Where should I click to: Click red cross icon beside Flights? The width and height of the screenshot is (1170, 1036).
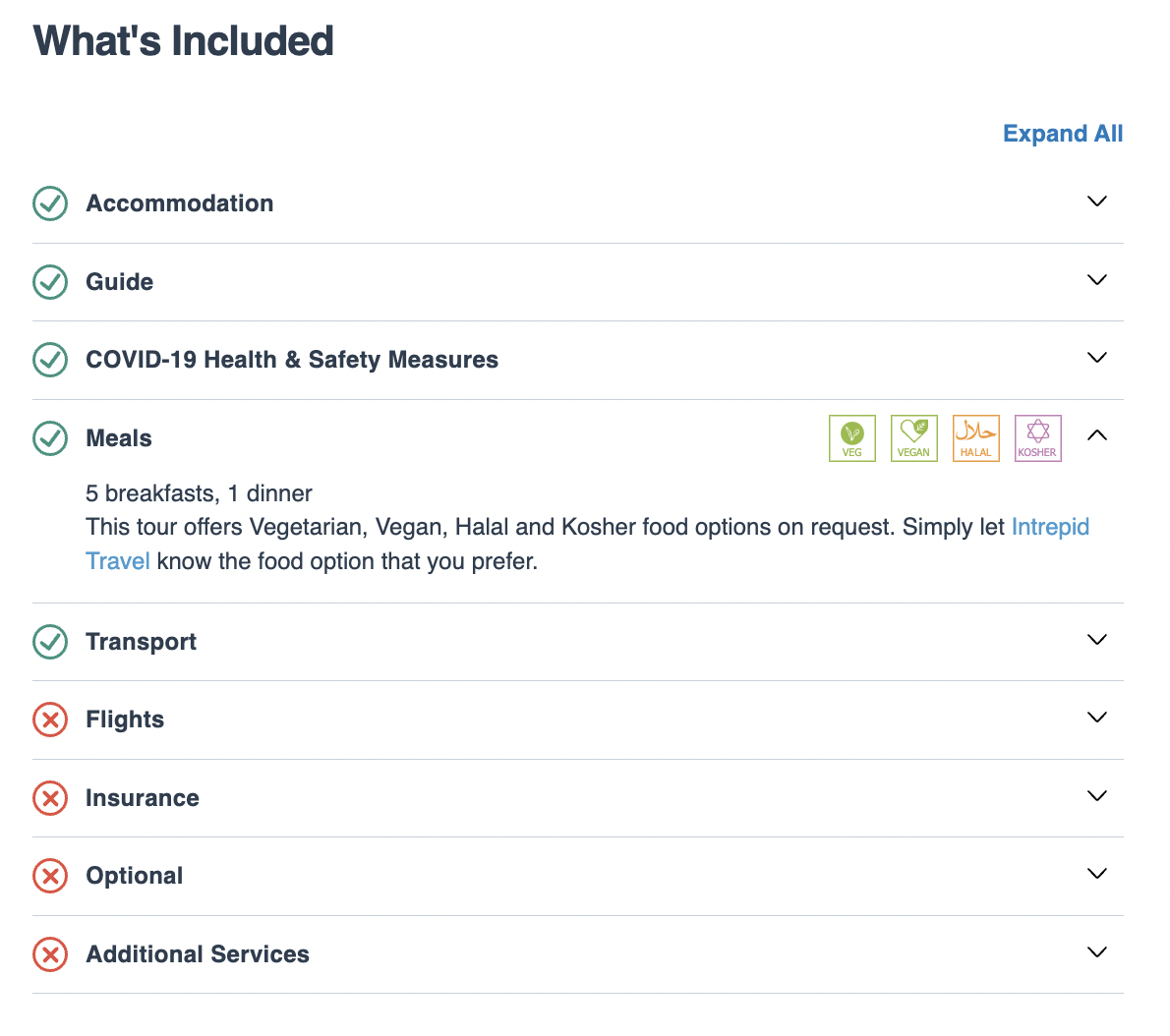coord(50,719)
